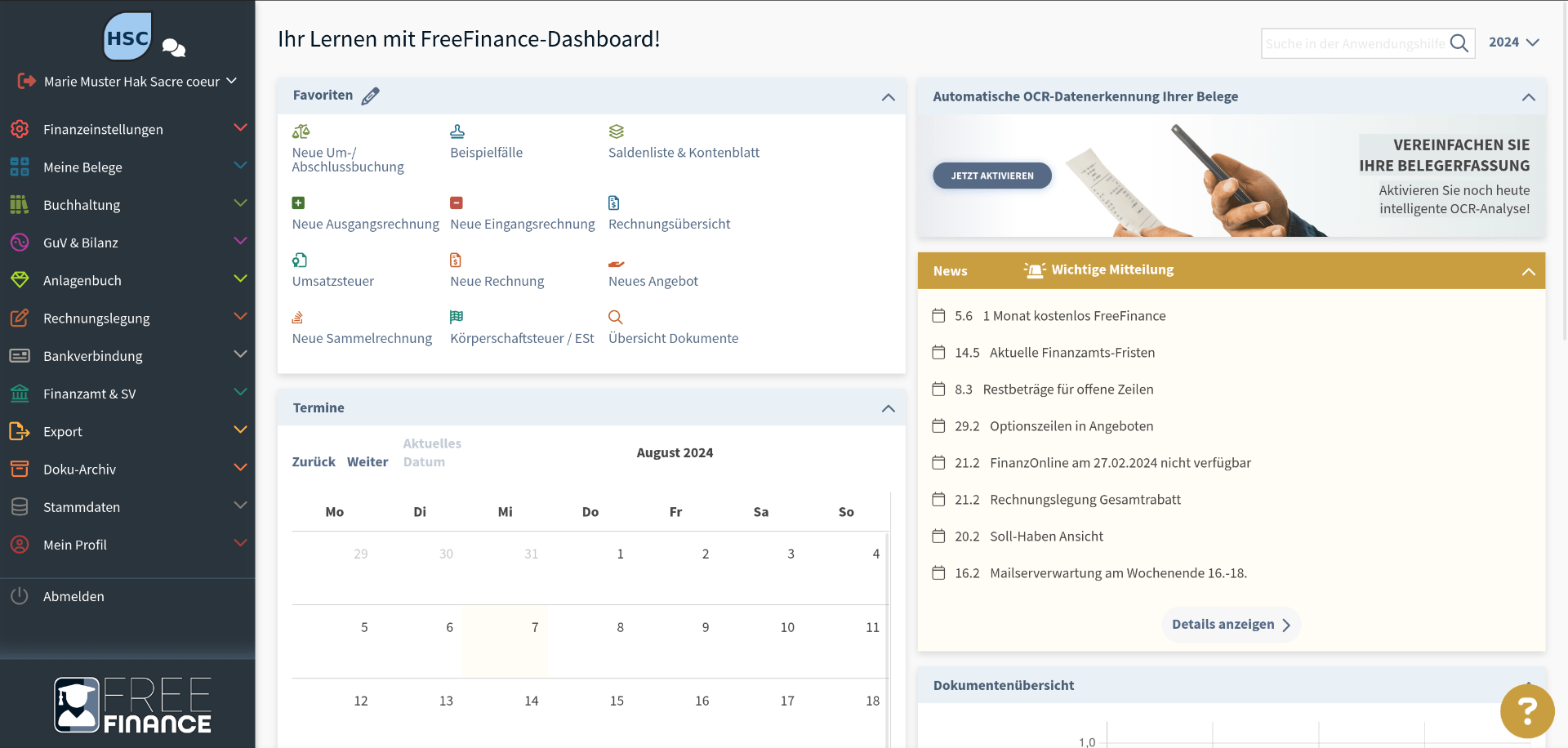Open Umsatzsteuer favorite link
Screen dimensions: 1568x748
point(333,281)
